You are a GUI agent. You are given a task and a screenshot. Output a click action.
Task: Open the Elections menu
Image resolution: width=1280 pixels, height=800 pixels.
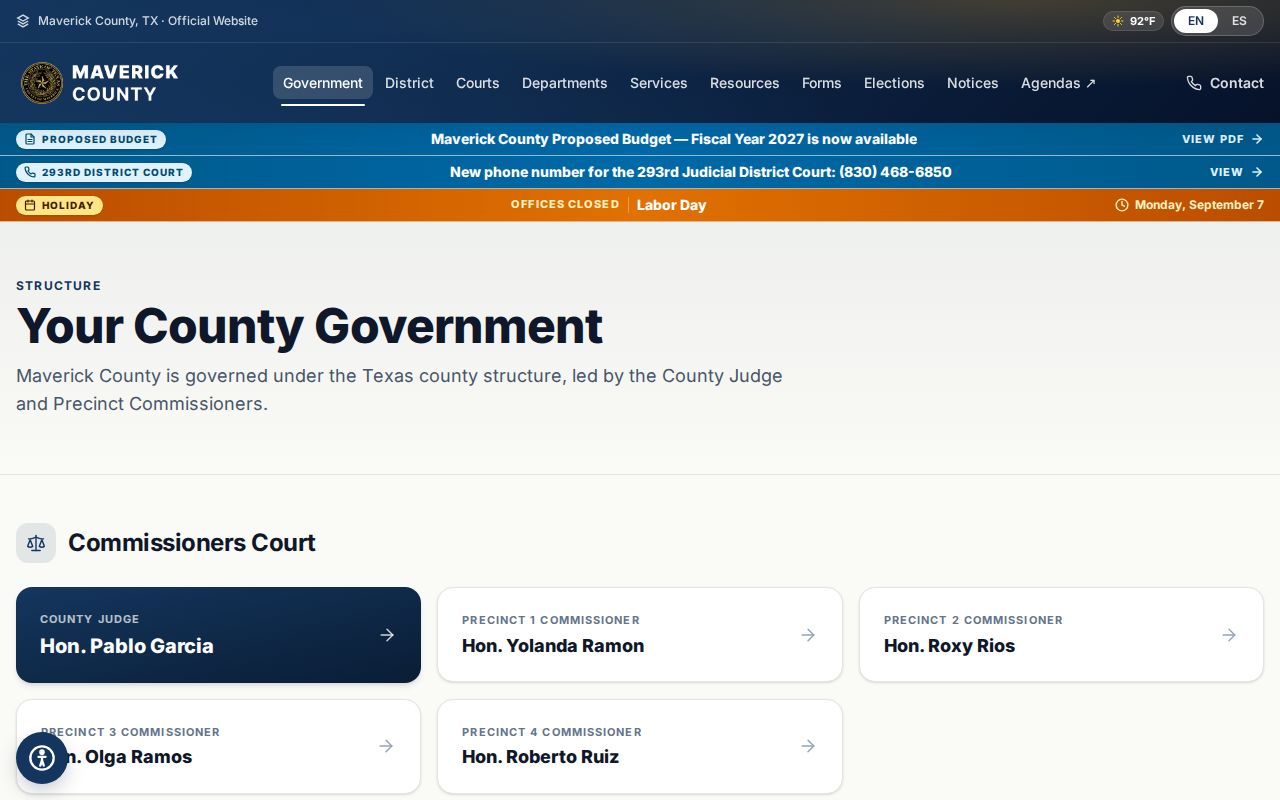coord(894,83)
